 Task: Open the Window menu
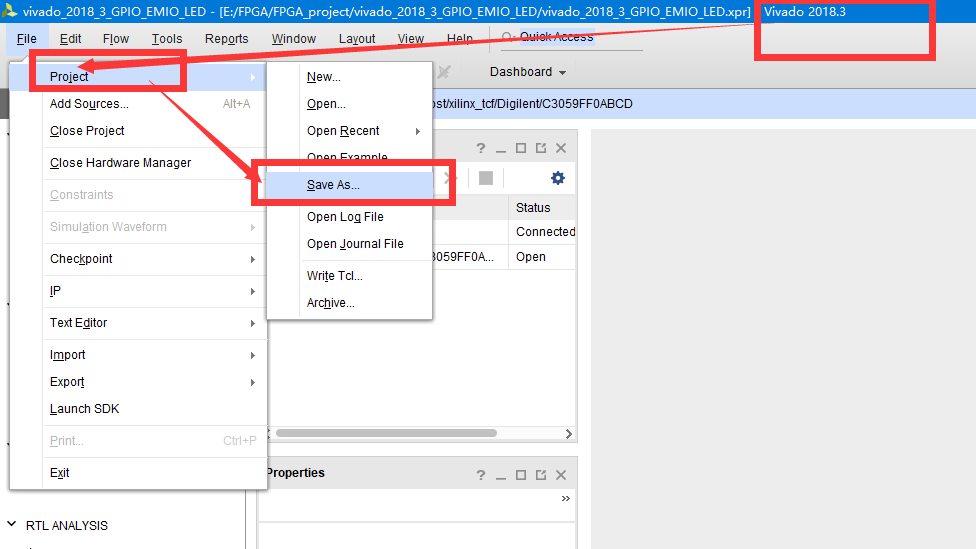coord(294,39)
